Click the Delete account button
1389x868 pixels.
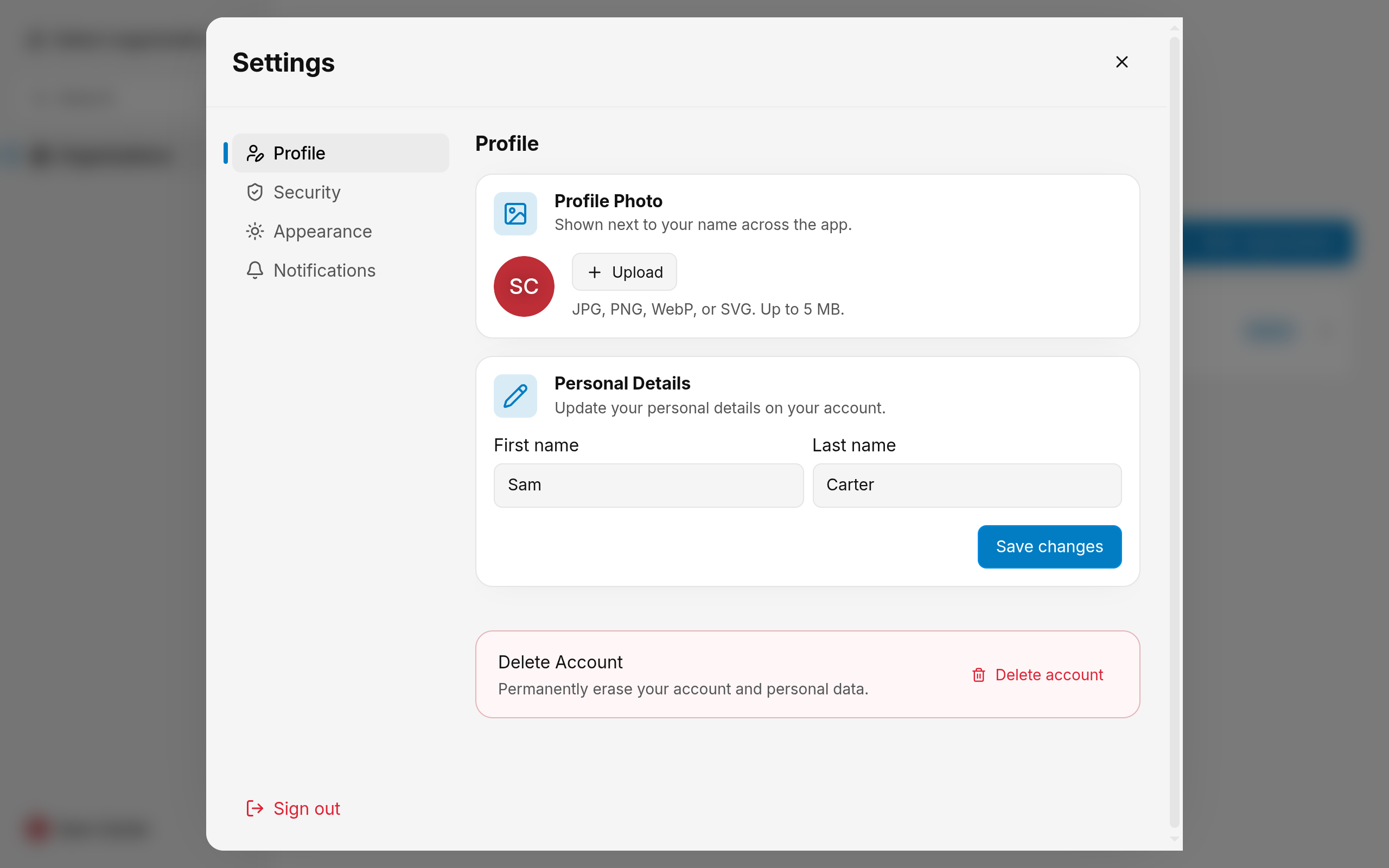point(1038,674)
